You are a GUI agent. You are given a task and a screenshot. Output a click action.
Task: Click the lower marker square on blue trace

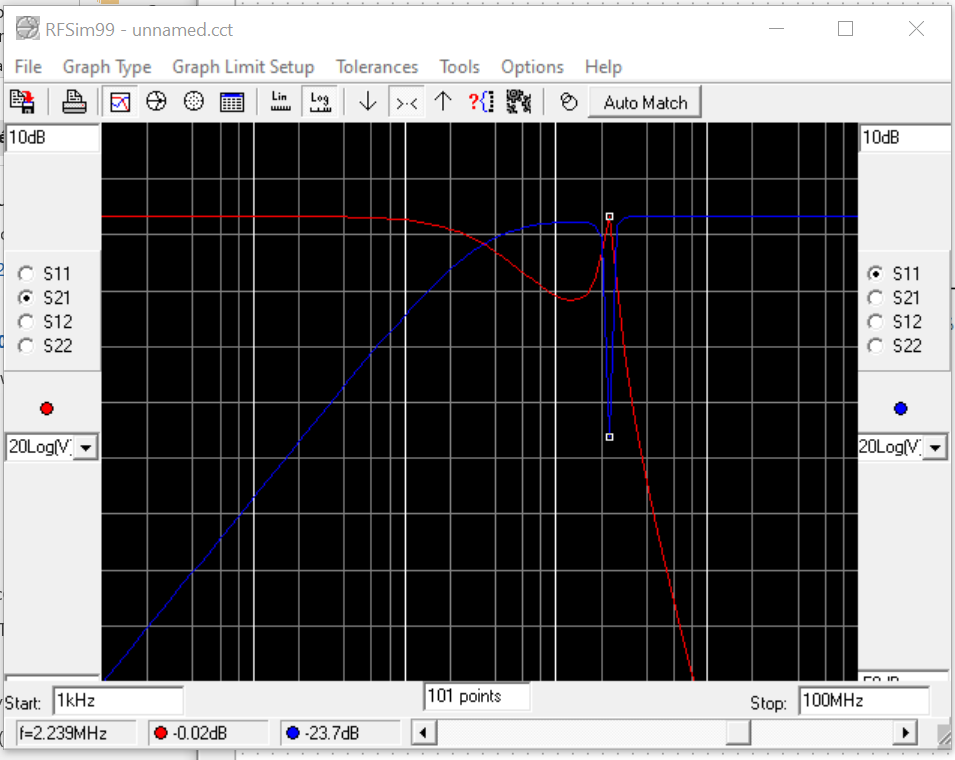coord(610,437)
